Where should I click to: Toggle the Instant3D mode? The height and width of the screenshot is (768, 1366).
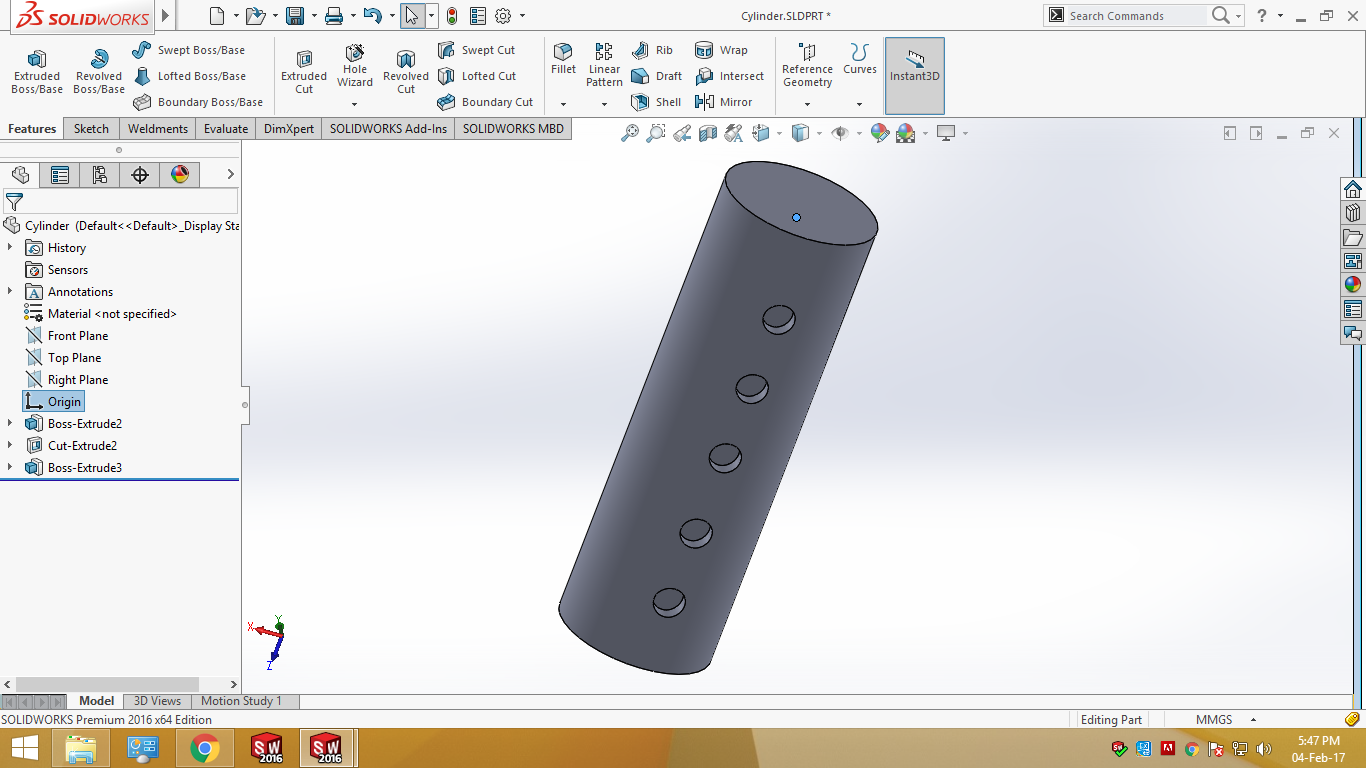tap(915, 76)
